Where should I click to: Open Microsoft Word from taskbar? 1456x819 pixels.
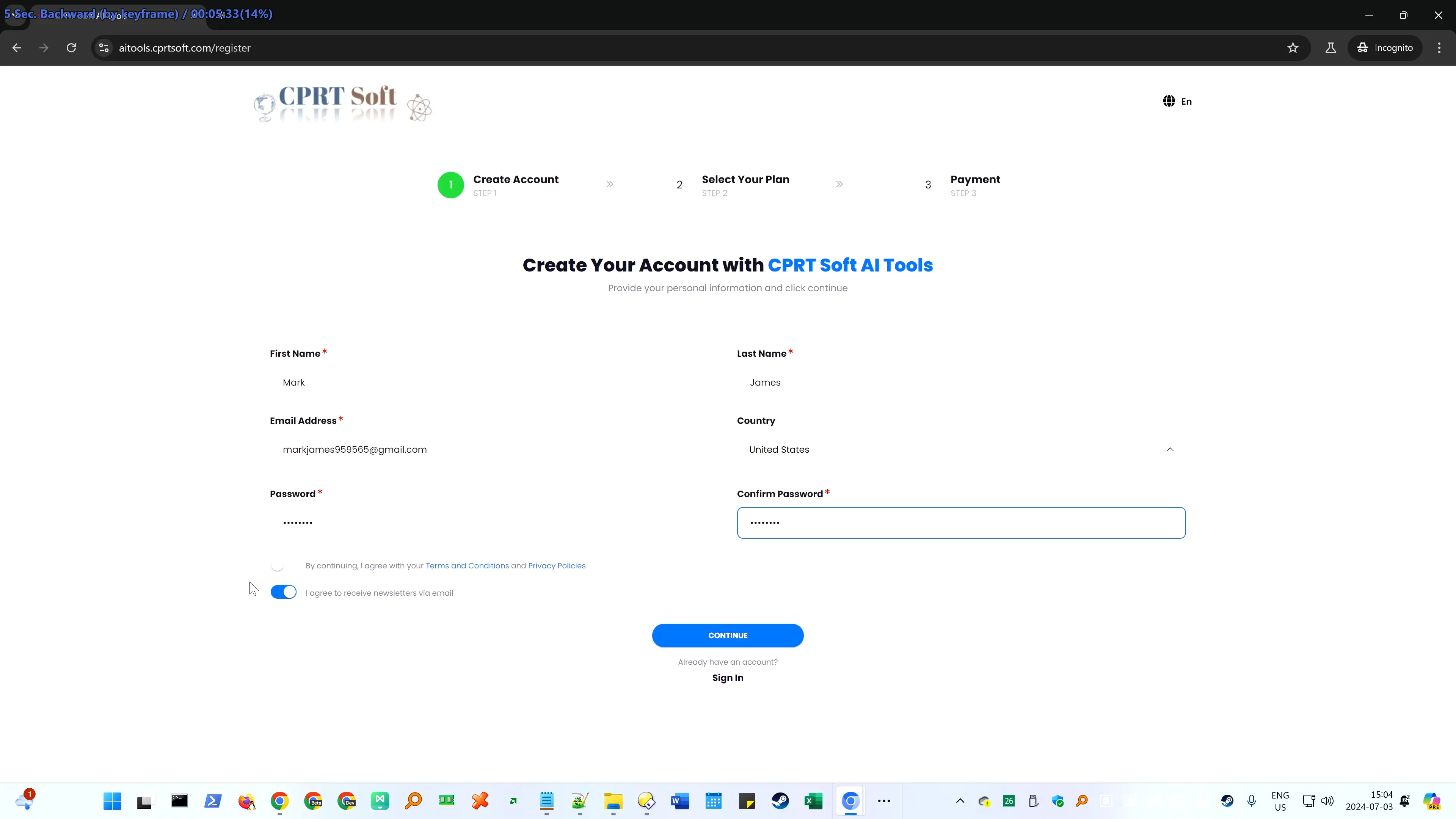coord(680,801)
